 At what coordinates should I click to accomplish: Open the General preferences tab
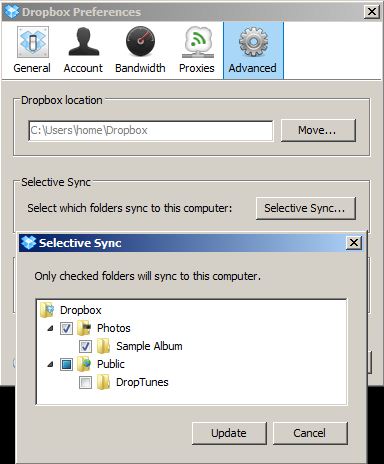pos(32,50)
